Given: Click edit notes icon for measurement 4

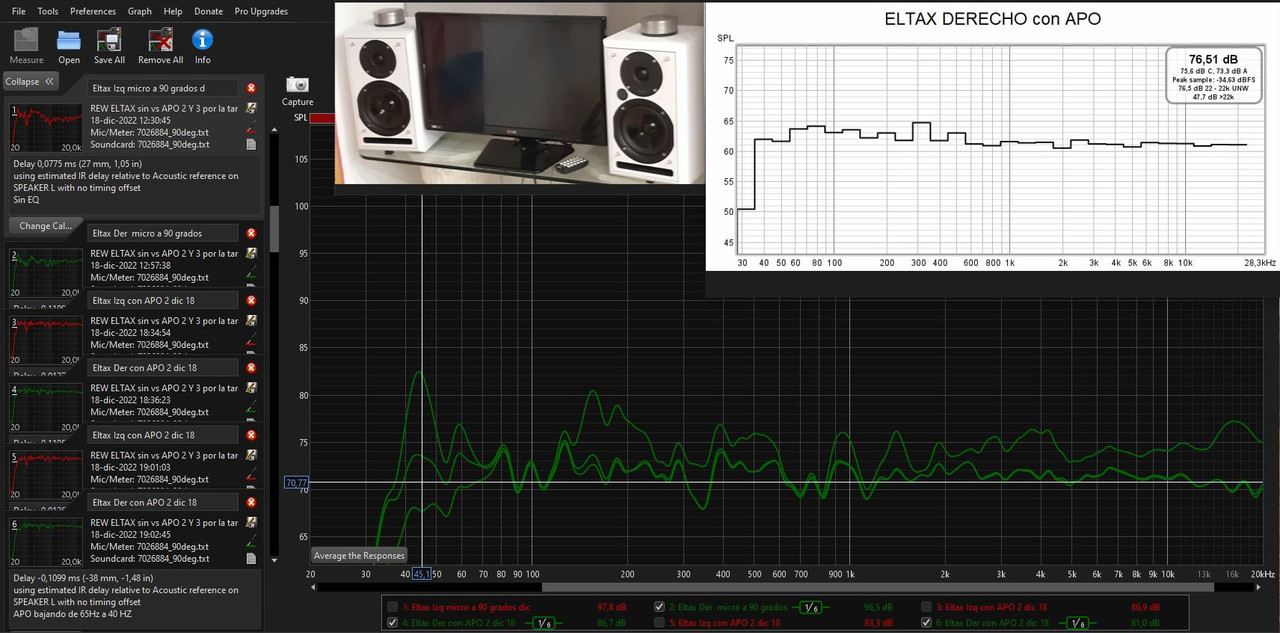Looking at the screenshot, I should (x=252, y=387).
